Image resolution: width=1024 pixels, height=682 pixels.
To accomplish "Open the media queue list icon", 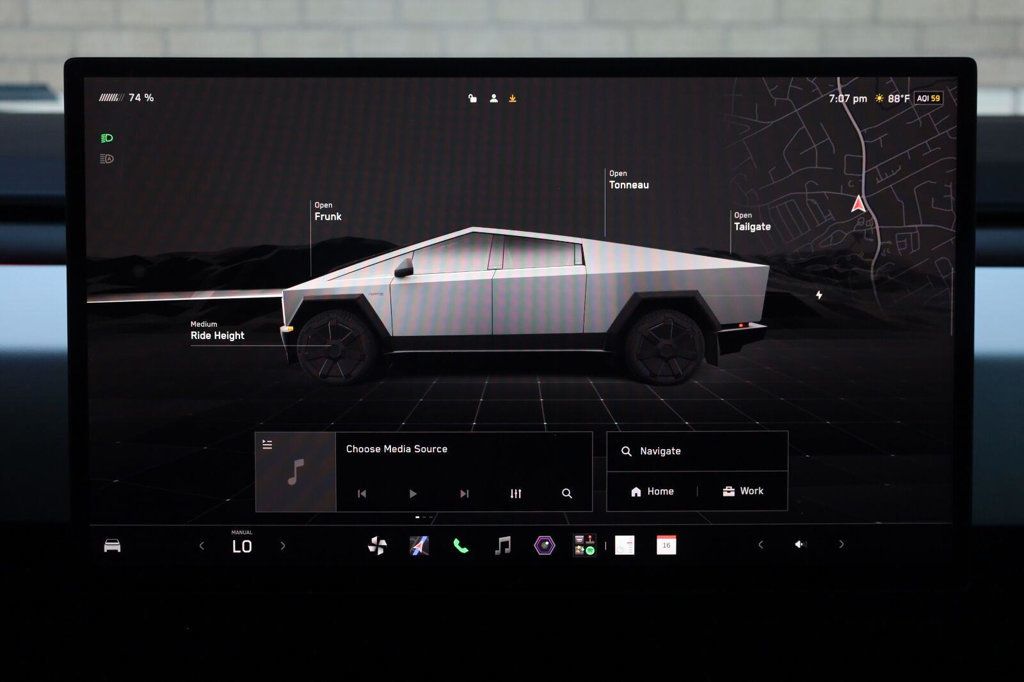I will tap(267, 445).
